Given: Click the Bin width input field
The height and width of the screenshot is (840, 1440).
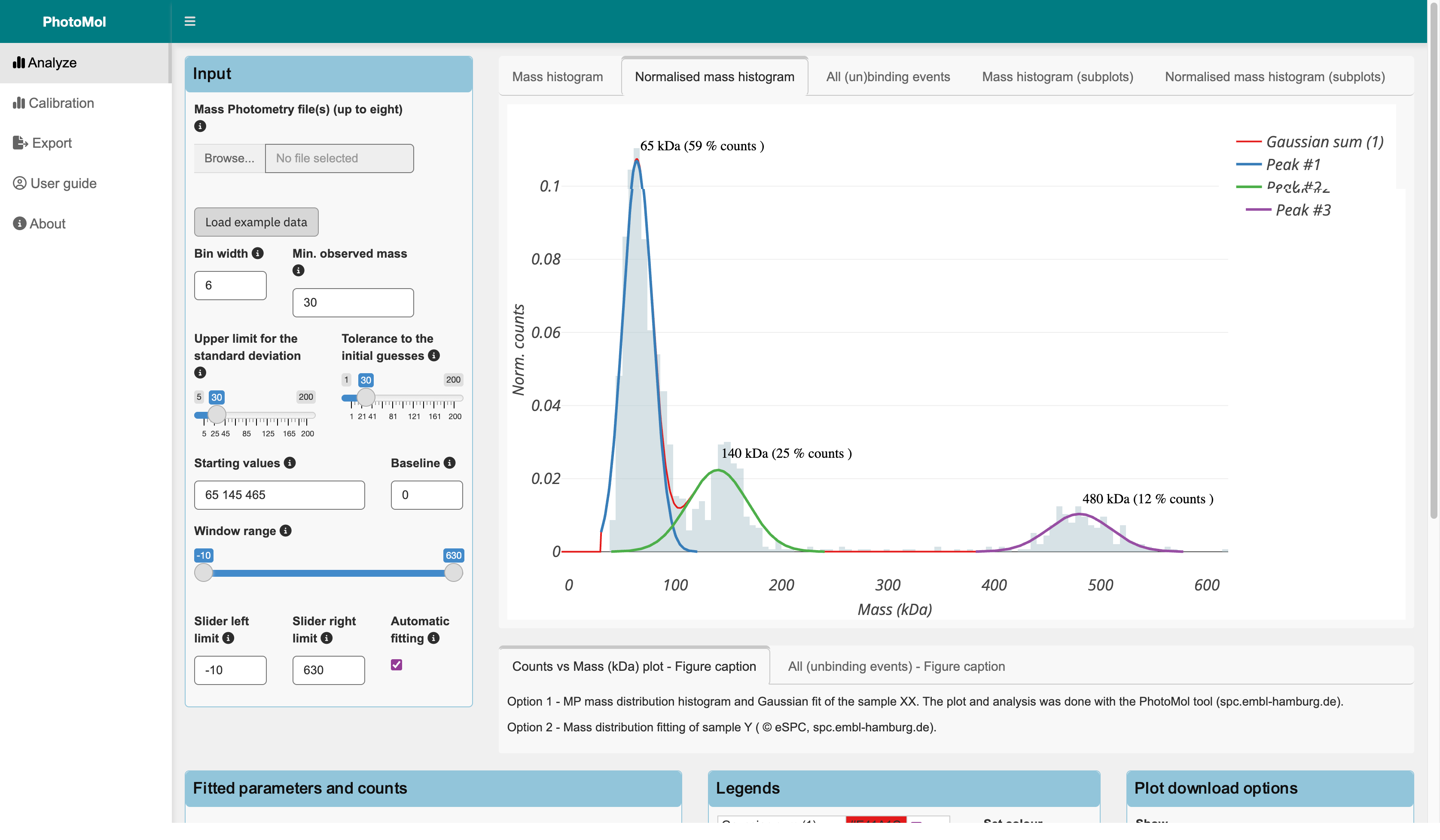Looking at the screenshot, I should click(x=230, y=286).
